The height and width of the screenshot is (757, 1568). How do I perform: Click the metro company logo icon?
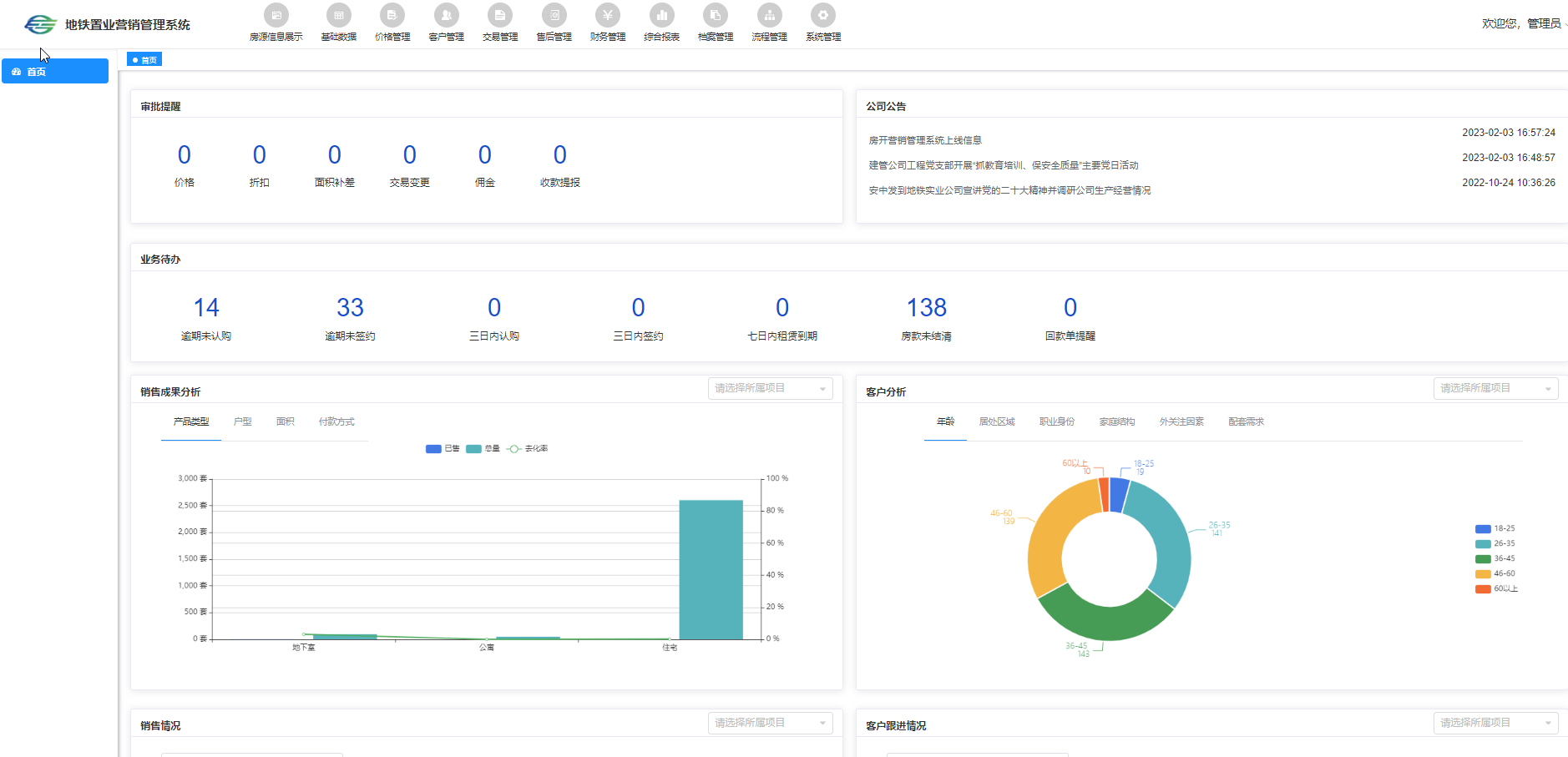point(40,25)
